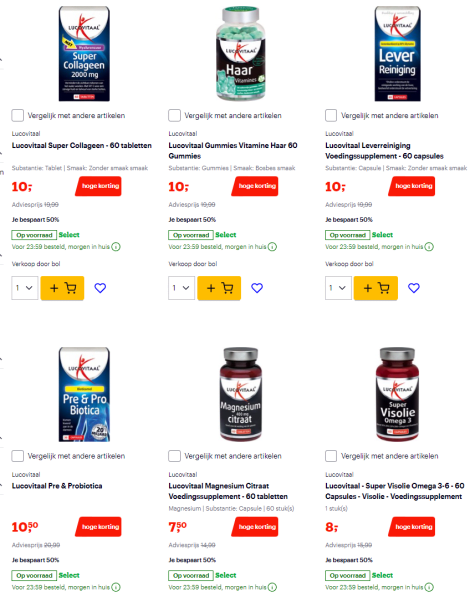View Super Visolie Omega 3 bottle image
Screen dimensions: 475x596
[397, 394]
